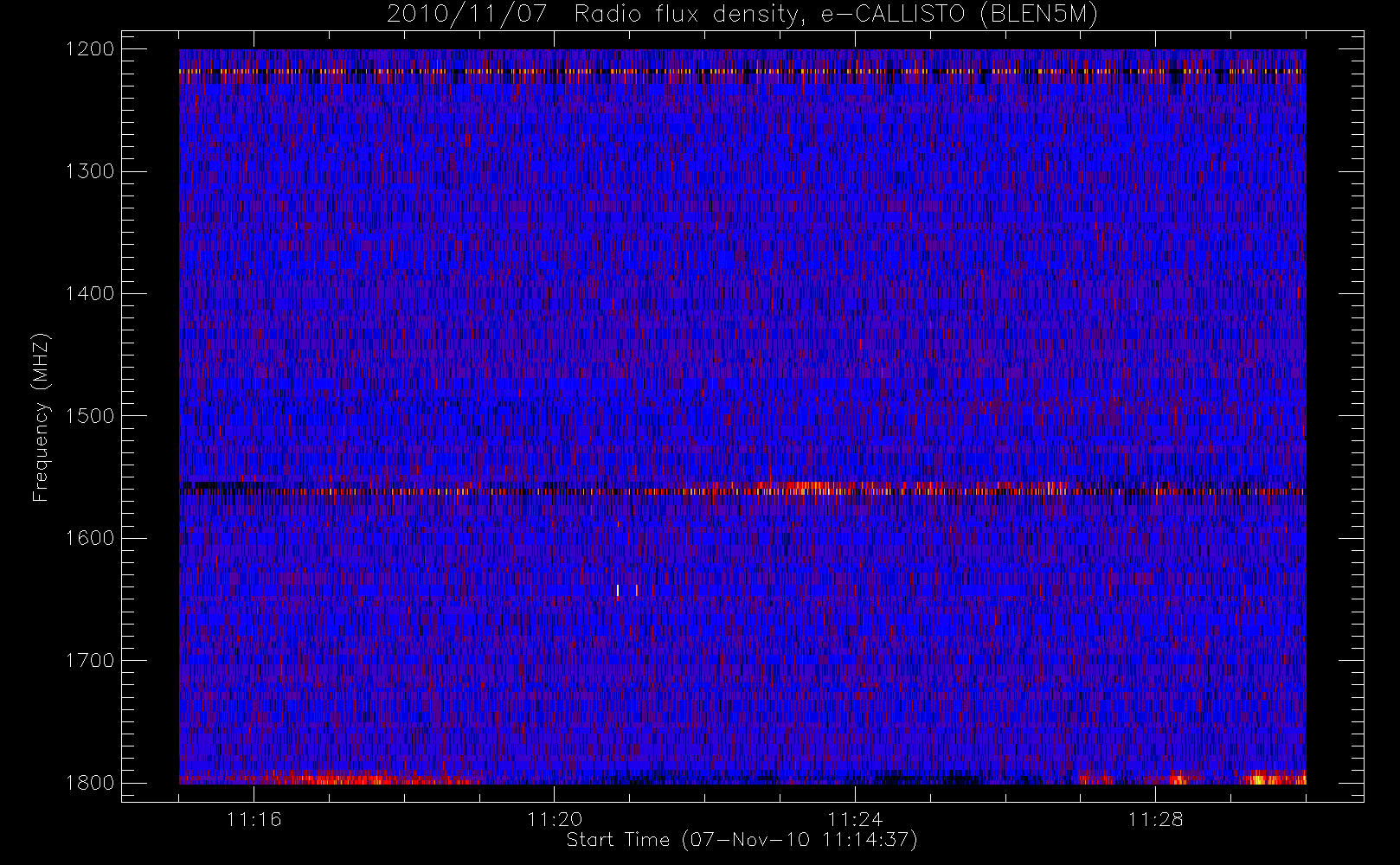Click the 1300 frequency tick label

pos(90,171)
